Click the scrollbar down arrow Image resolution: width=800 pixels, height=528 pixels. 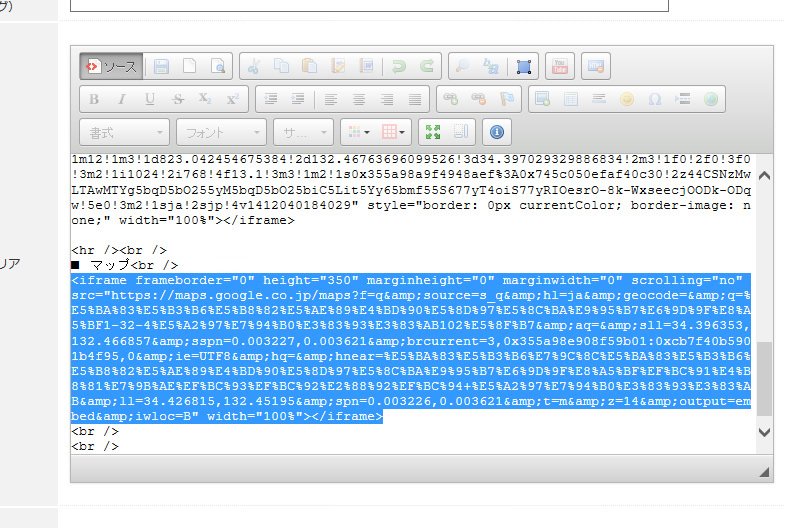(x=764, y=433)
